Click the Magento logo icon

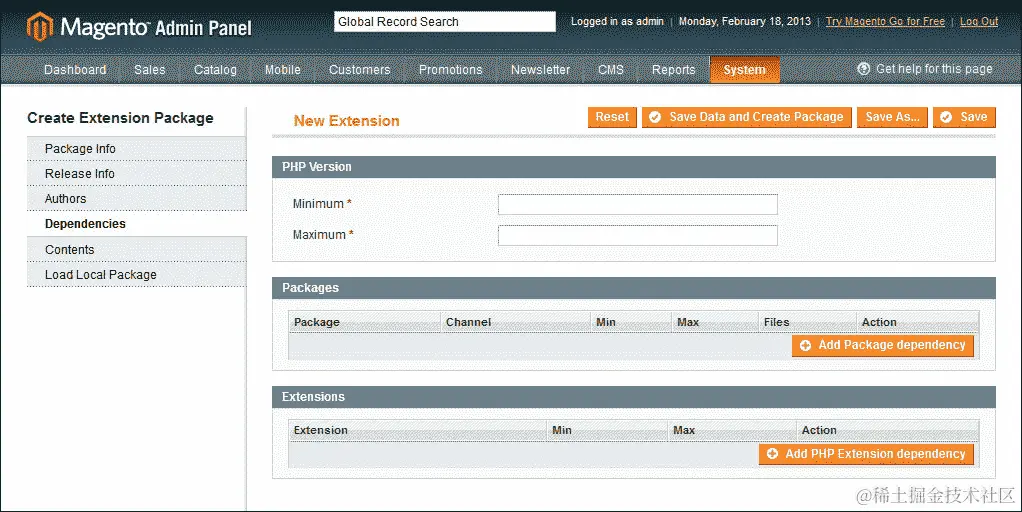(x=39, y=27)
